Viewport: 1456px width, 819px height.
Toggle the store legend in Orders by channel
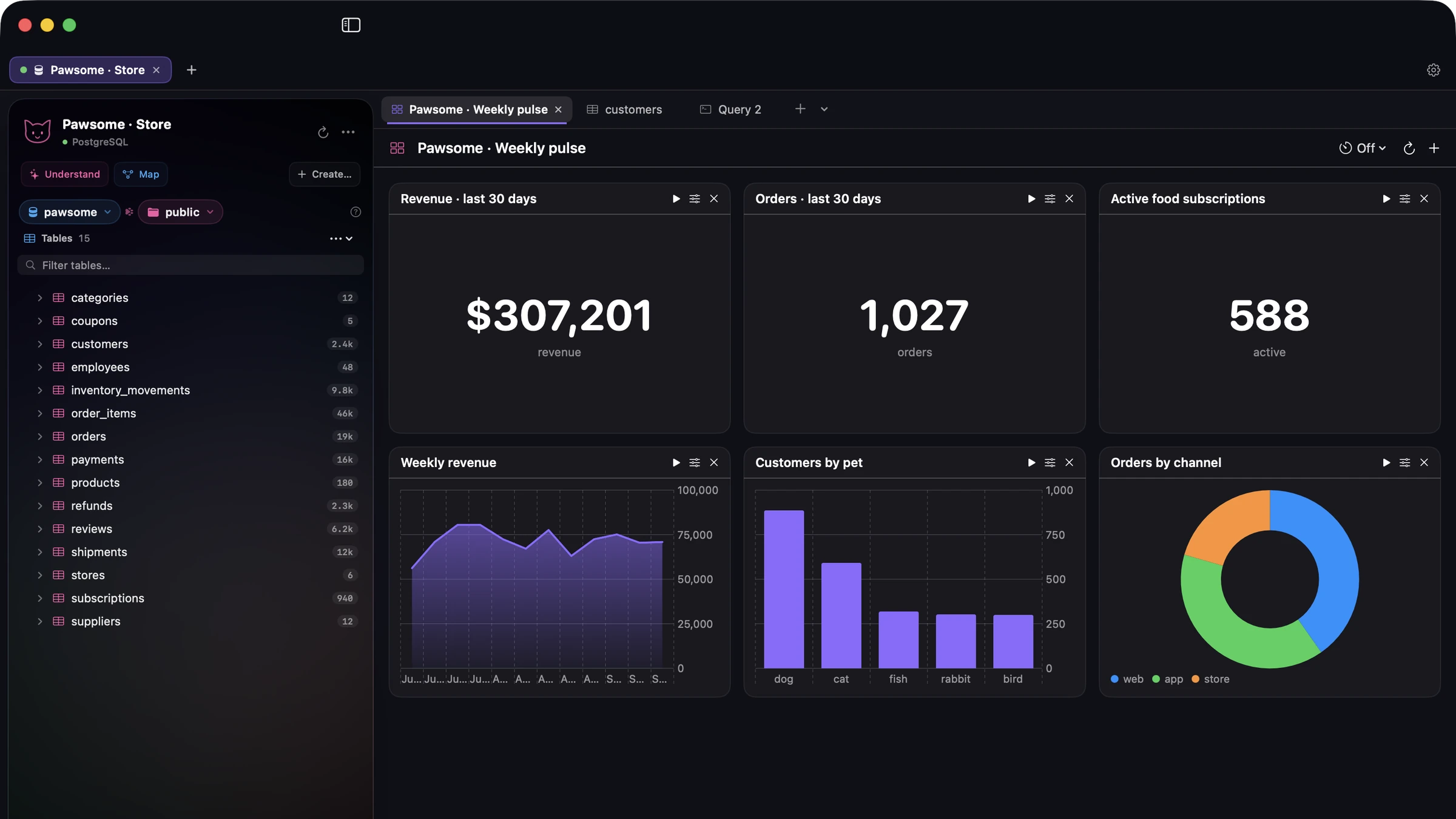coord(1210,679)
